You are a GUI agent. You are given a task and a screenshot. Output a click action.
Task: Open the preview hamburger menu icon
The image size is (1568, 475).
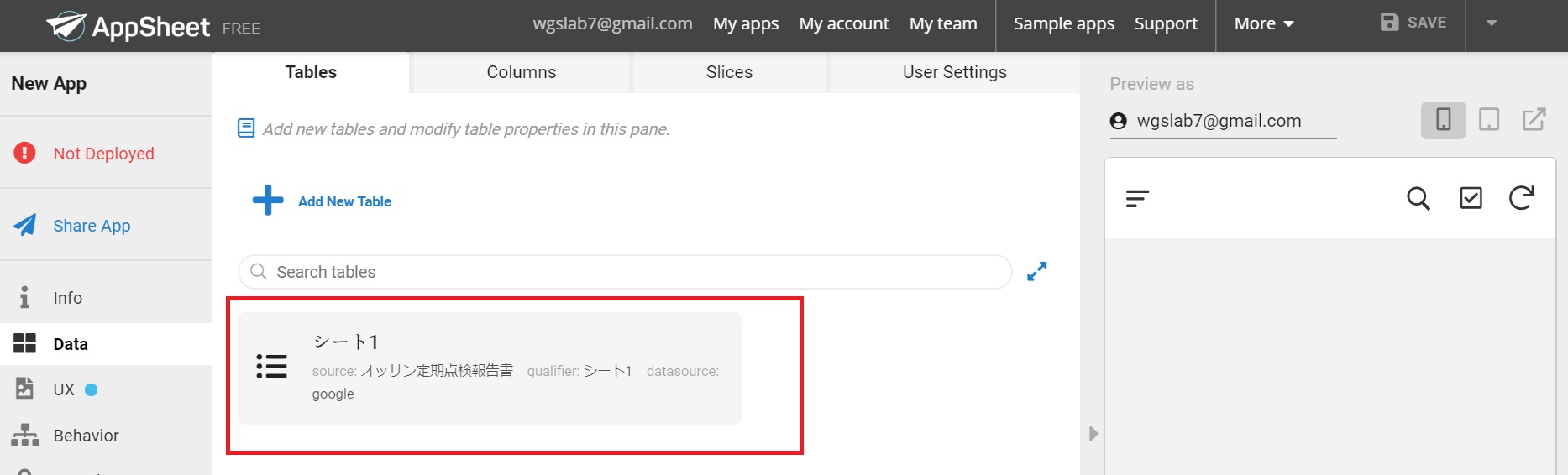tap(1137, 198)
